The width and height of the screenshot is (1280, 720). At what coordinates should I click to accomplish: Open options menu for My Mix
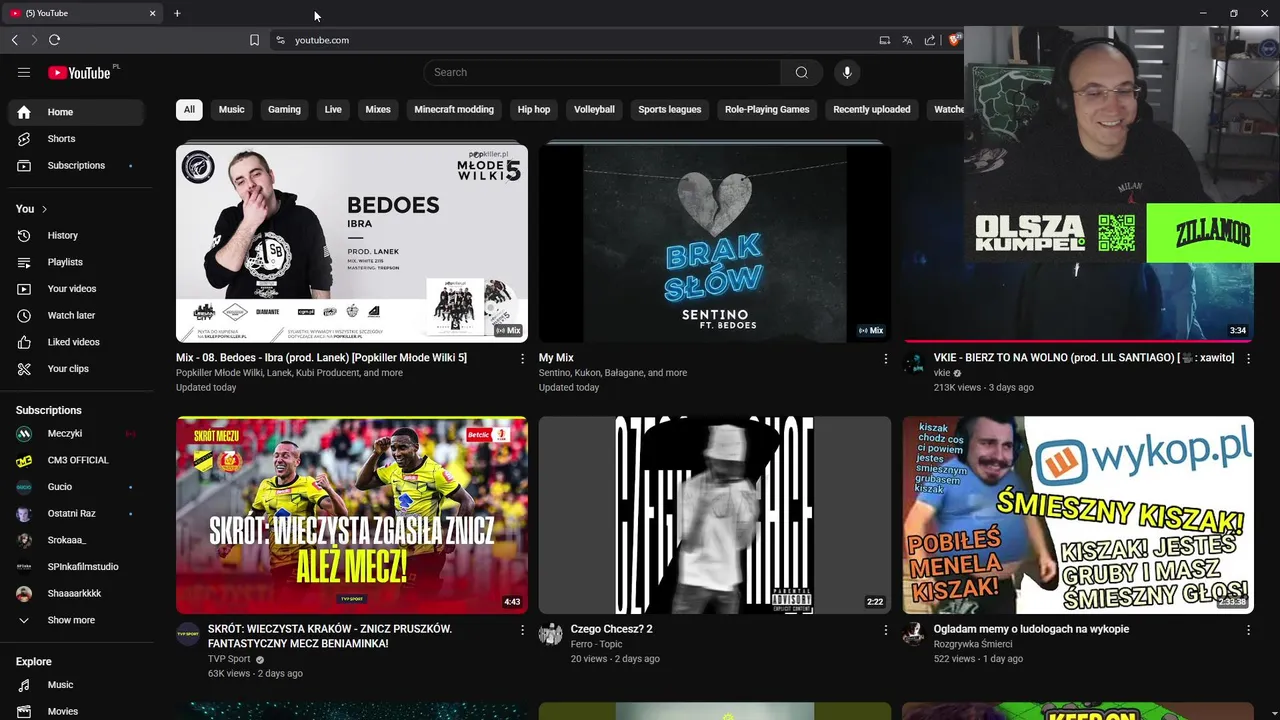885,358
